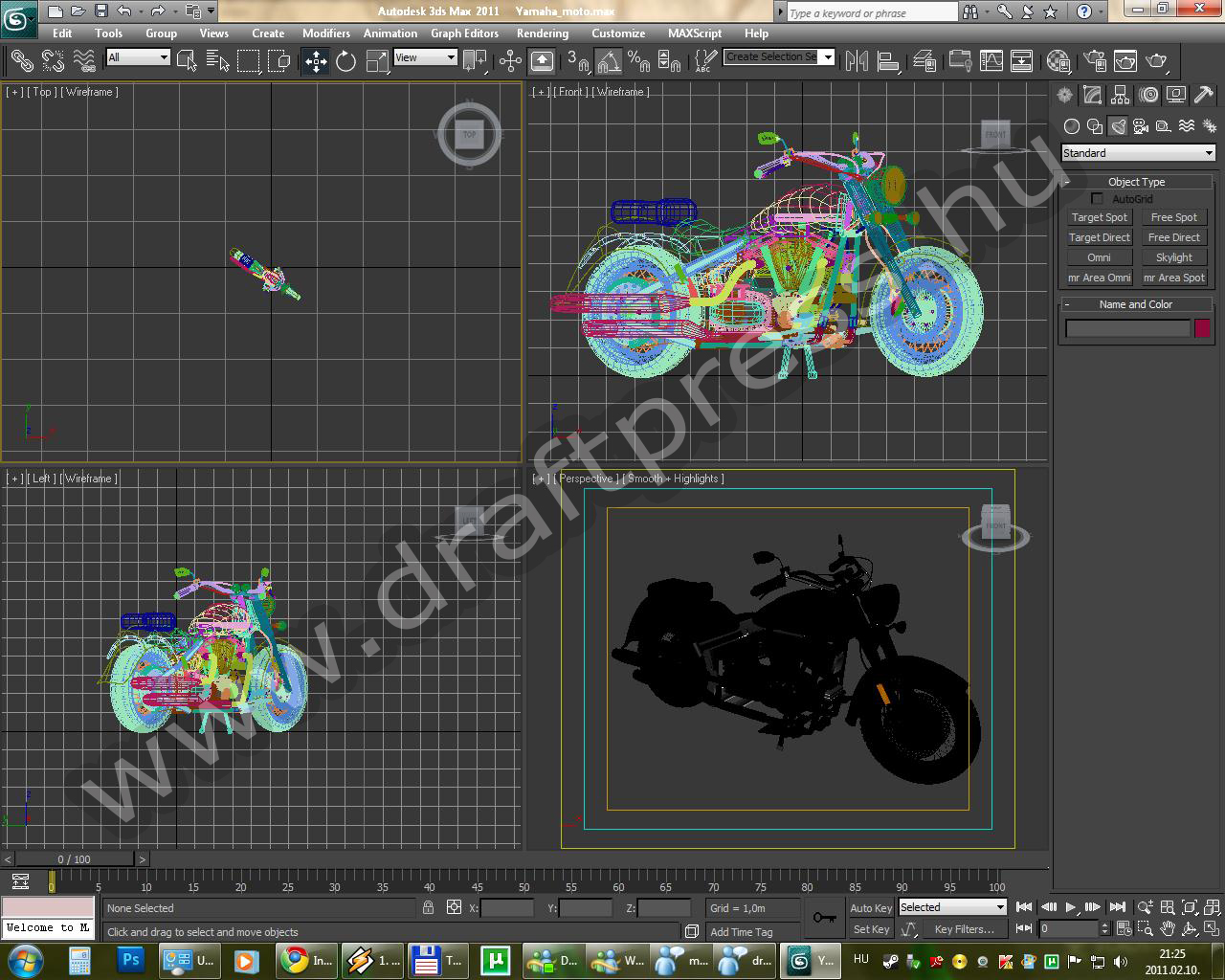The height and width of the screenshot is (980, 1225).
Task: Click Render Production teapot icon
Action: click(1157, 61)
